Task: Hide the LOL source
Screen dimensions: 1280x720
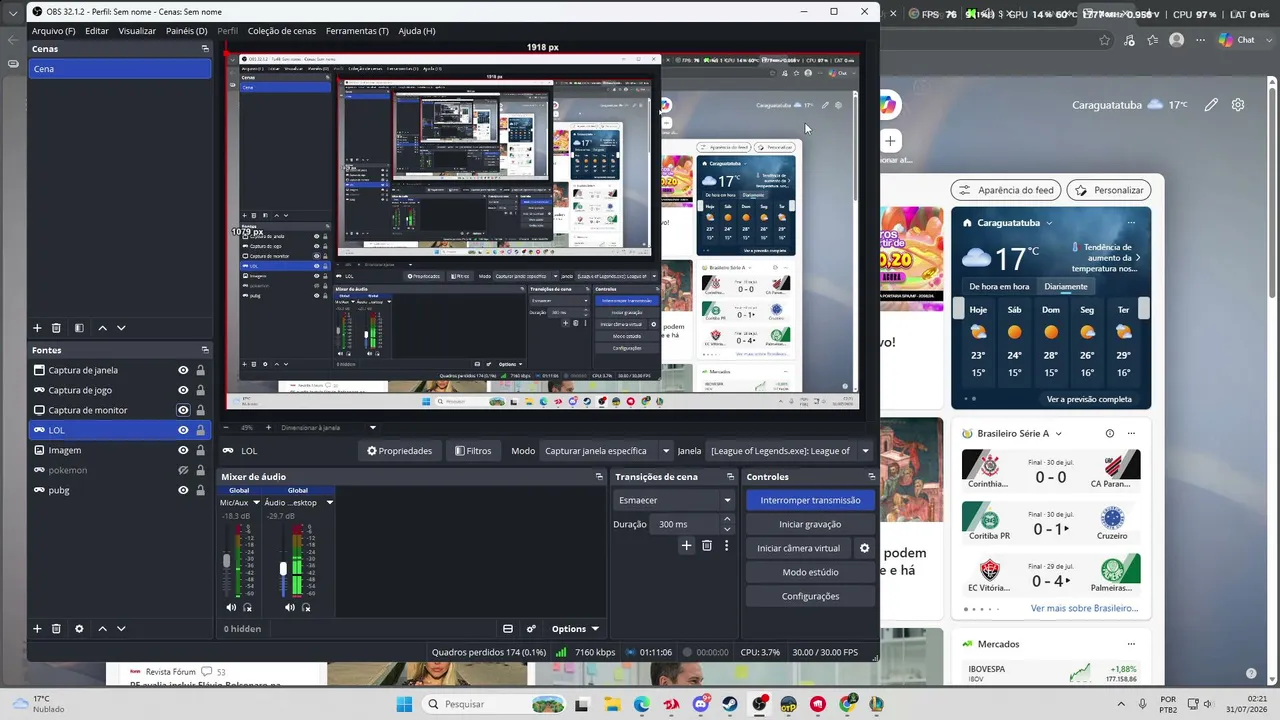Action: click(183, 430)
